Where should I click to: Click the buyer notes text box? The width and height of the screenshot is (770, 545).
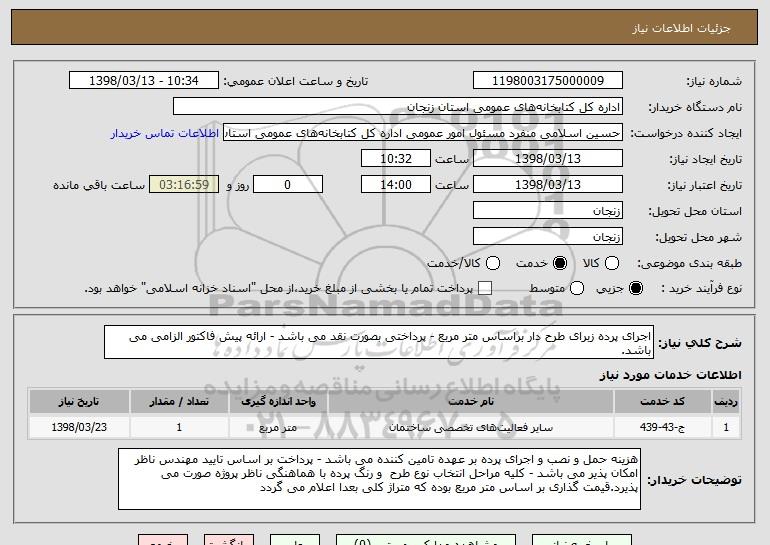tap(379, 479)
